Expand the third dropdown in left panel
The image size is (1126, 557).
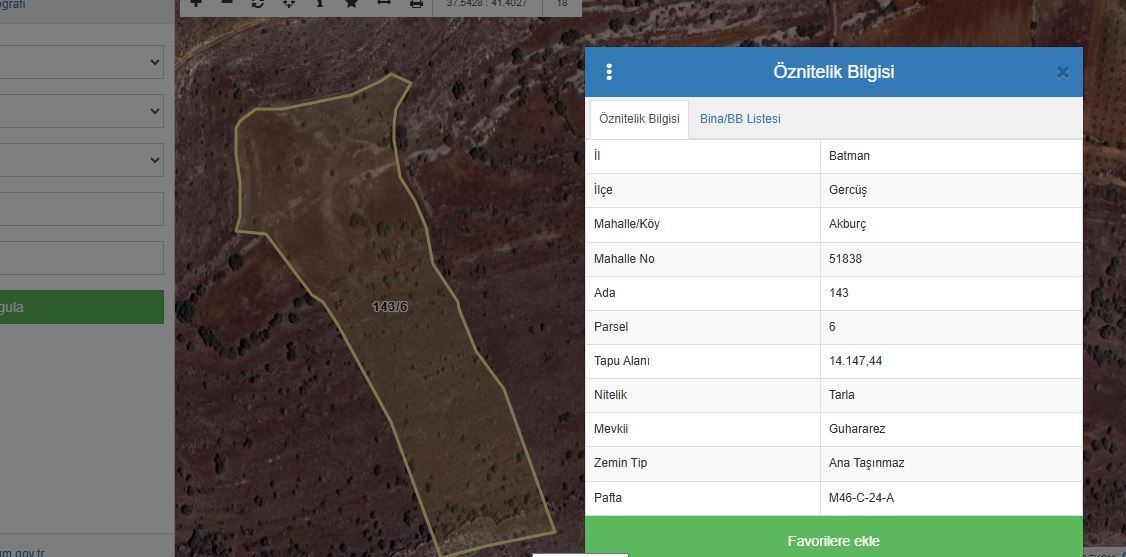[81, 159]
